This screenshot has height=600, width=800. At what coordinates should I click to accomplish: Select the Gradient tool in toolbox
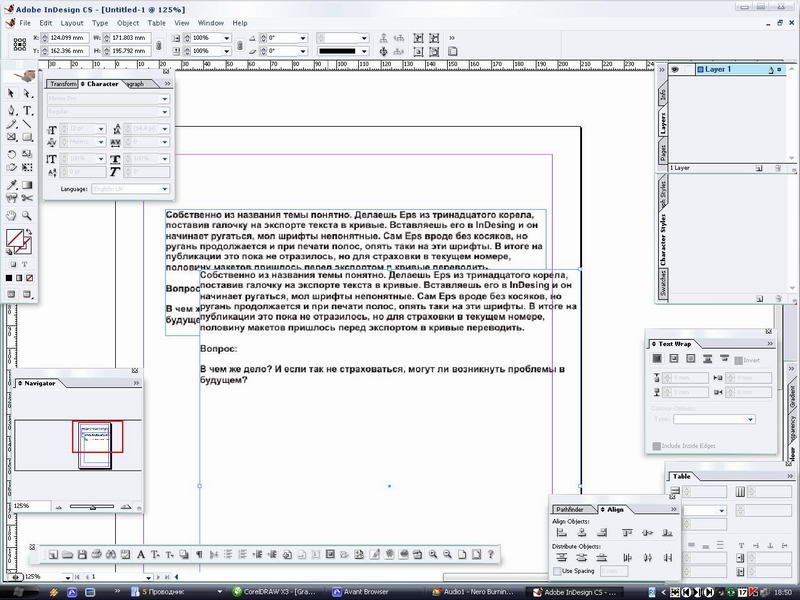[27, 185]
